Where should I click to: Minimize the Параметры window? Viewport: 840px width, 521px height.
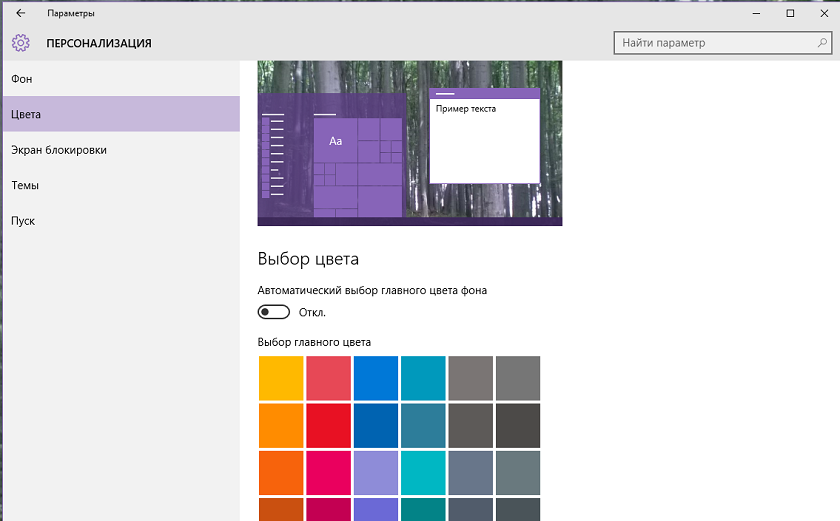756,13
